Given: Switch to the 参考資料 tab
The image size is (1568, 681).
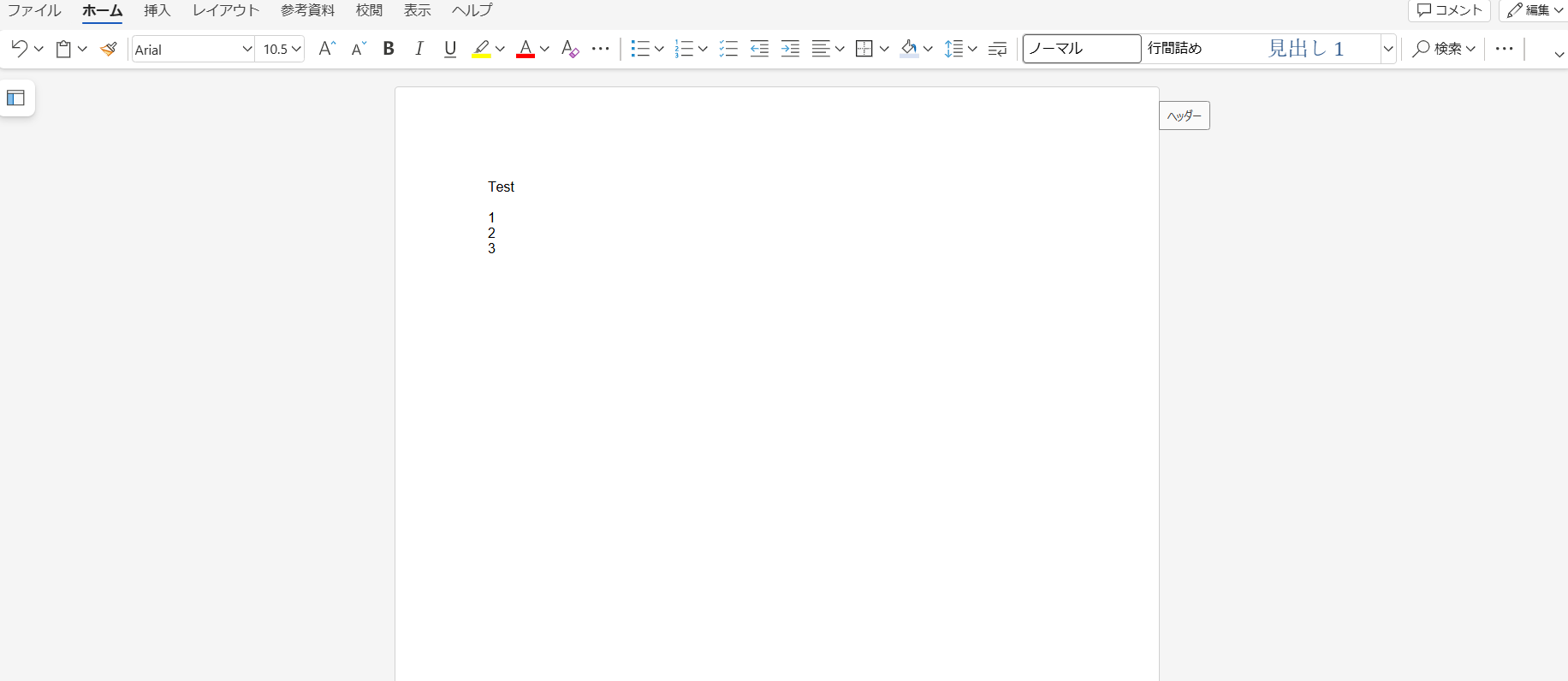Looking at the screenshot, I should (x=308, y=10).
